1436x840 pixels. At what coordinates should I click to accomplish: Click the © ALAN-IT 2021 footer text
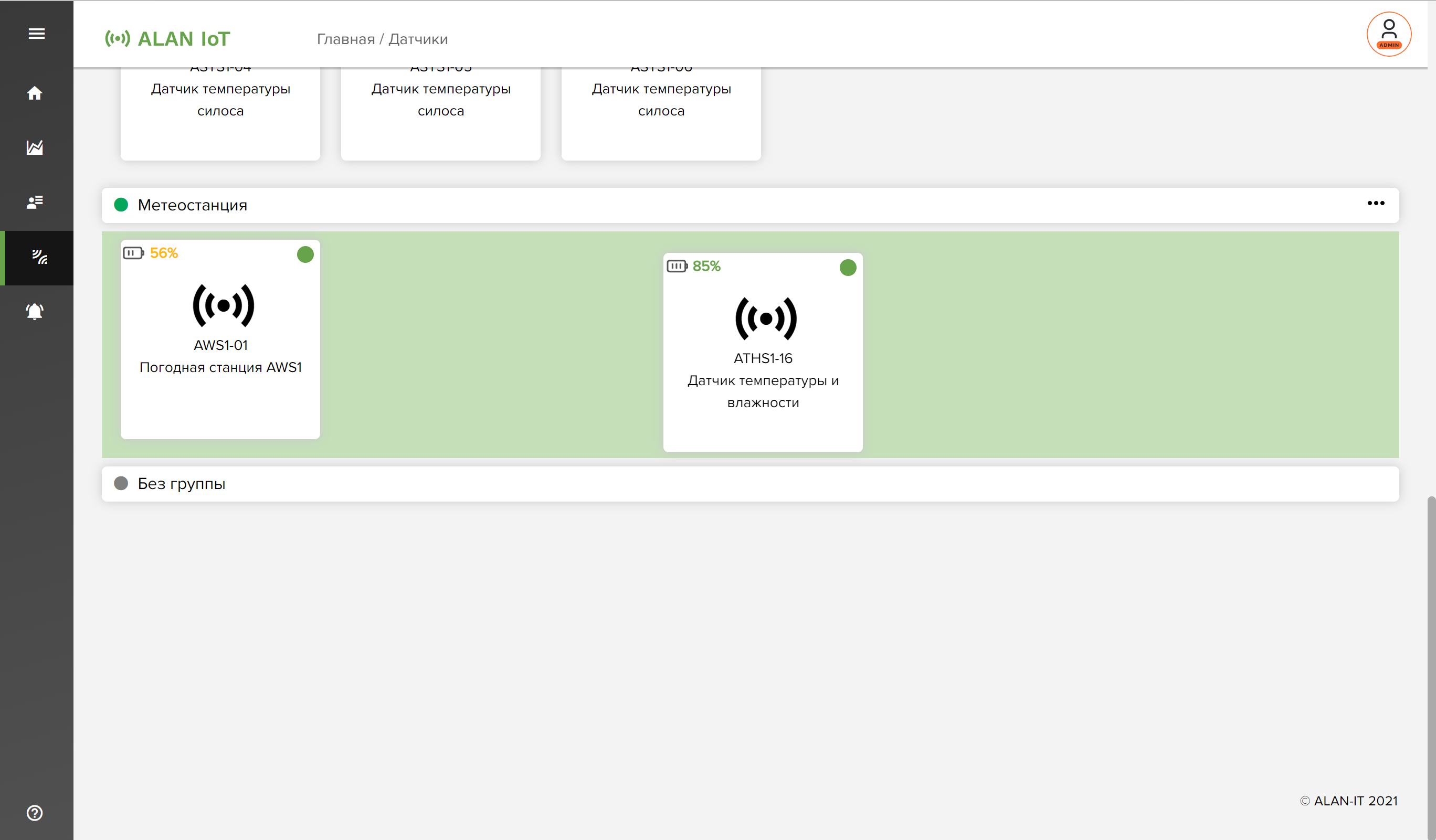(x=1349, y=801)
